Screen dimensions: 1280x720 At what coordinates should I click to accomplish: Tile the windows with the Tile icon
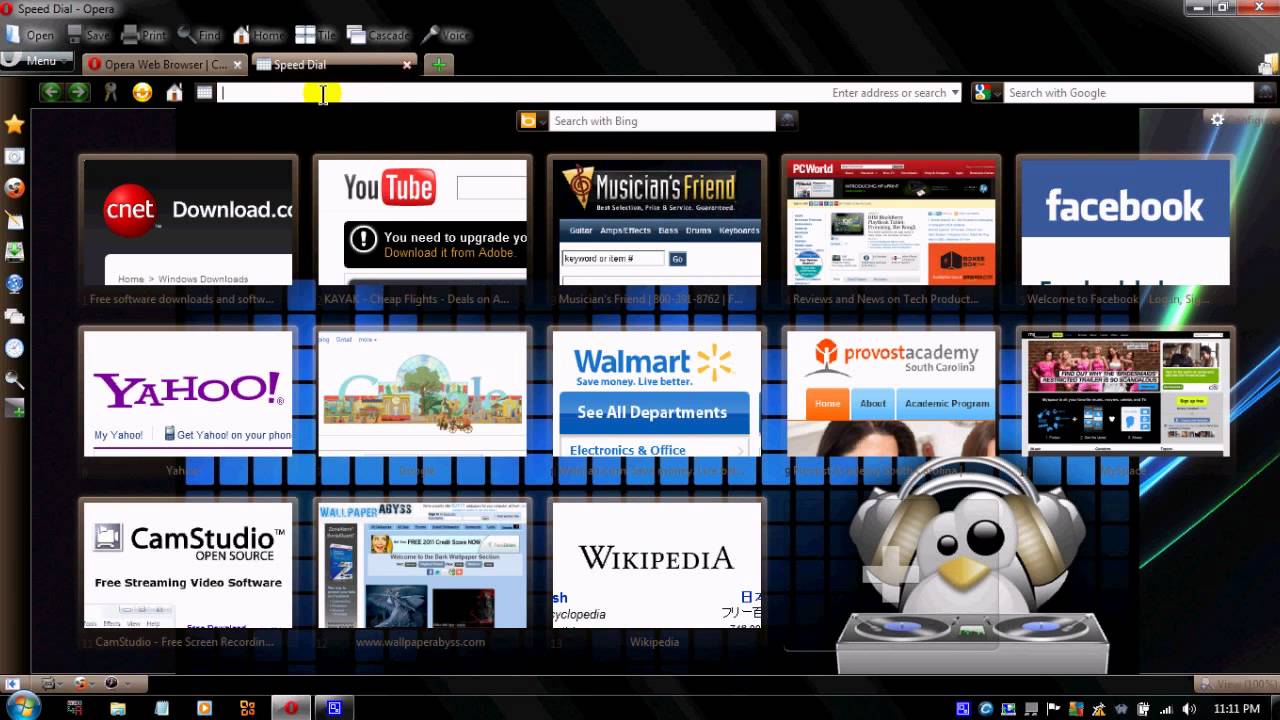pos(305,34)
